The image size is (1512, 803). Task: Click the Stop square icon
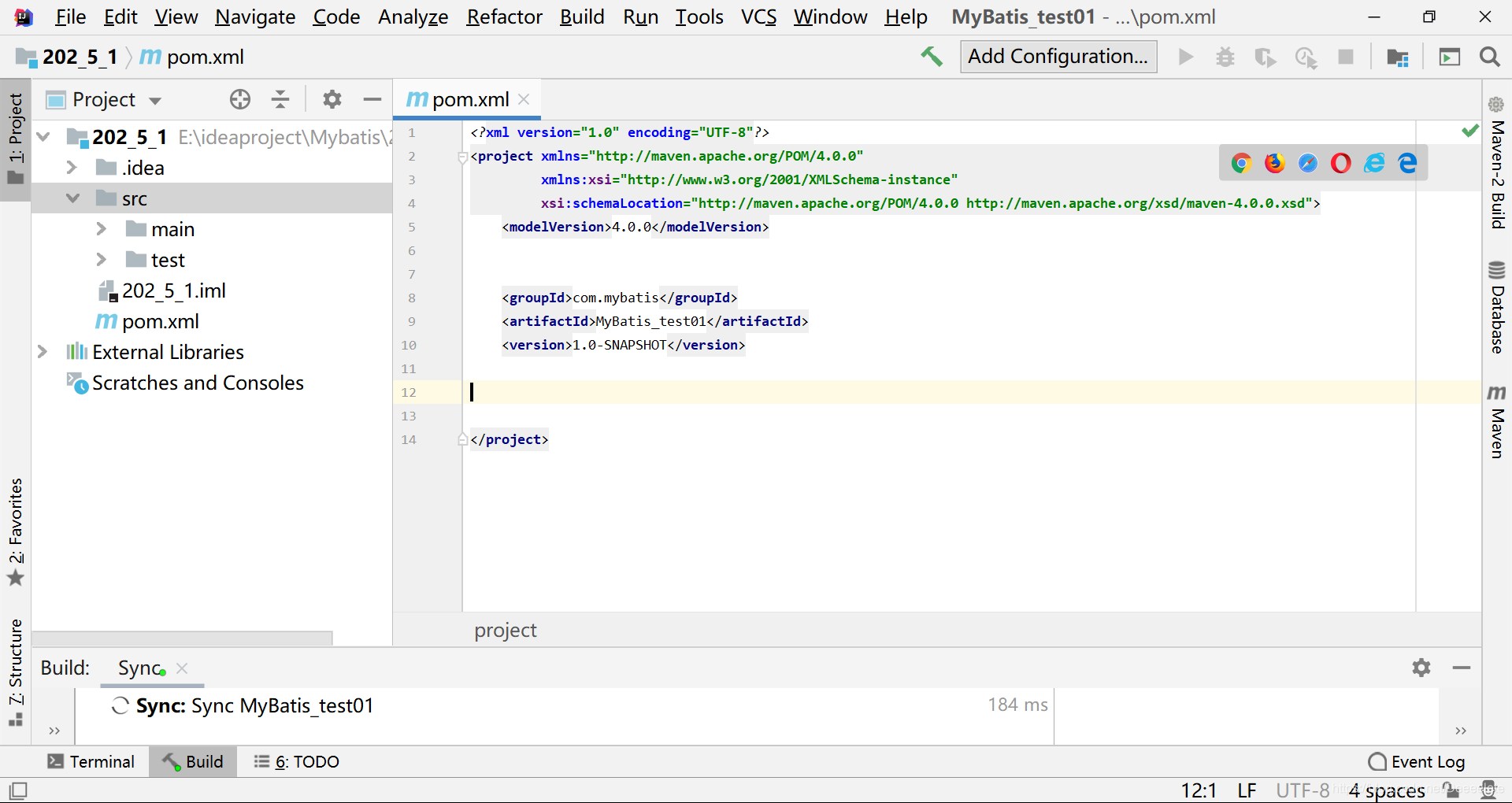coord(1346,57)
